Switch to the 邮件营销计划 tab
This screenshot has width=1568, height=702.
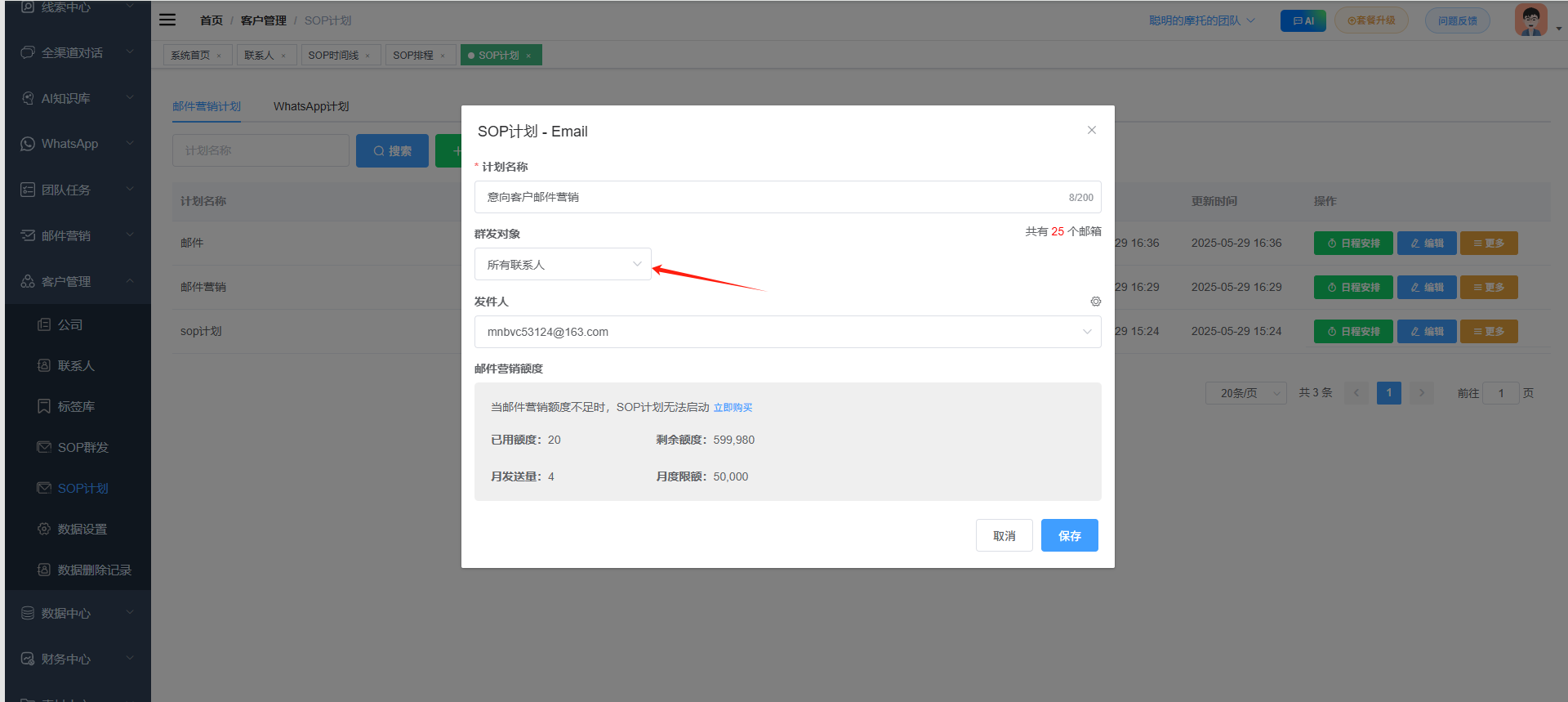207,106
